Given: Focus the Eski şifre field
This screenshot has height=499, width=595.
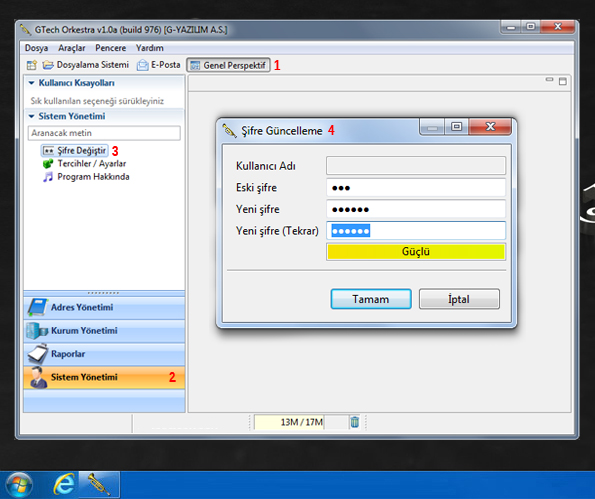Looking at the screenshot, I should pos(416,187).
